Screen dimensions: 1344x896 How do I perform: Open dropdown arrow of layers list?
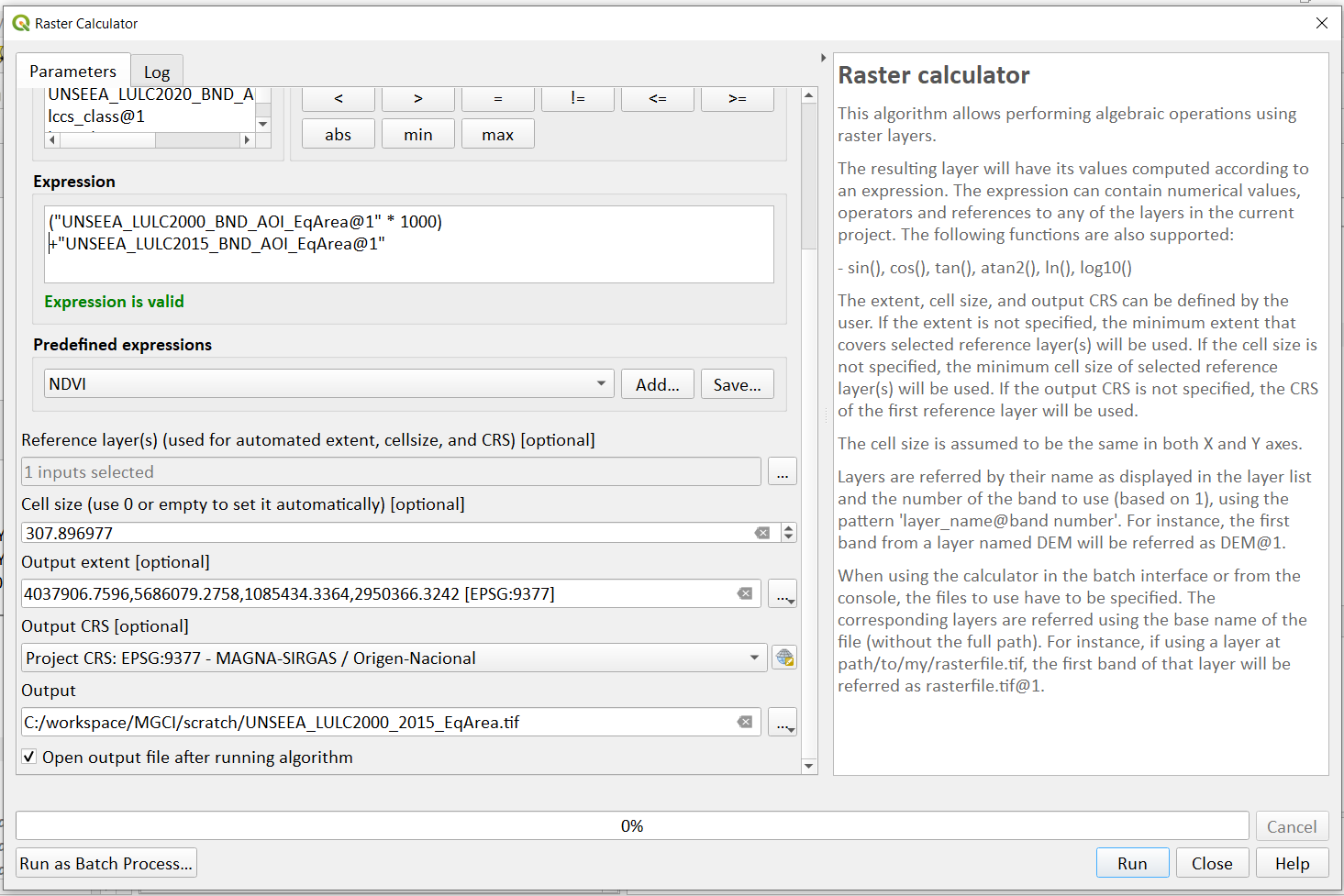pos(263,124)
